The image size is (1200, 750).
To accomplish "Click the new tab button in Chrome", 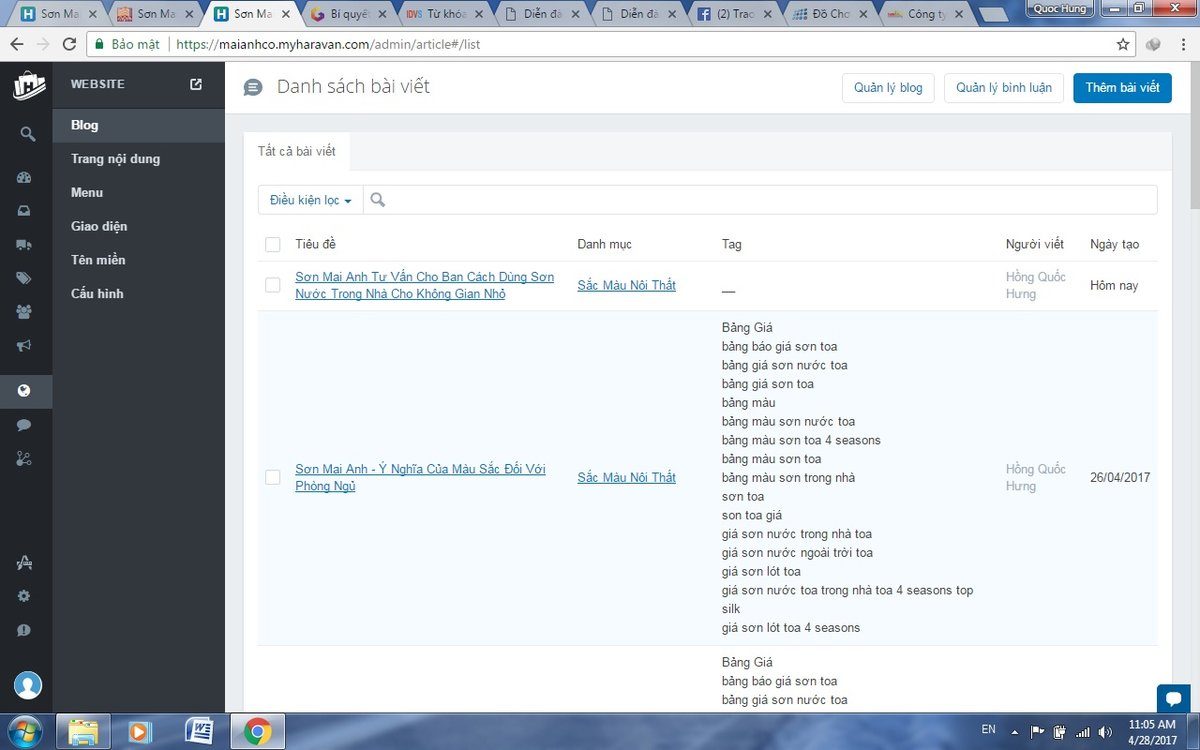I will [x=993, y=15].
